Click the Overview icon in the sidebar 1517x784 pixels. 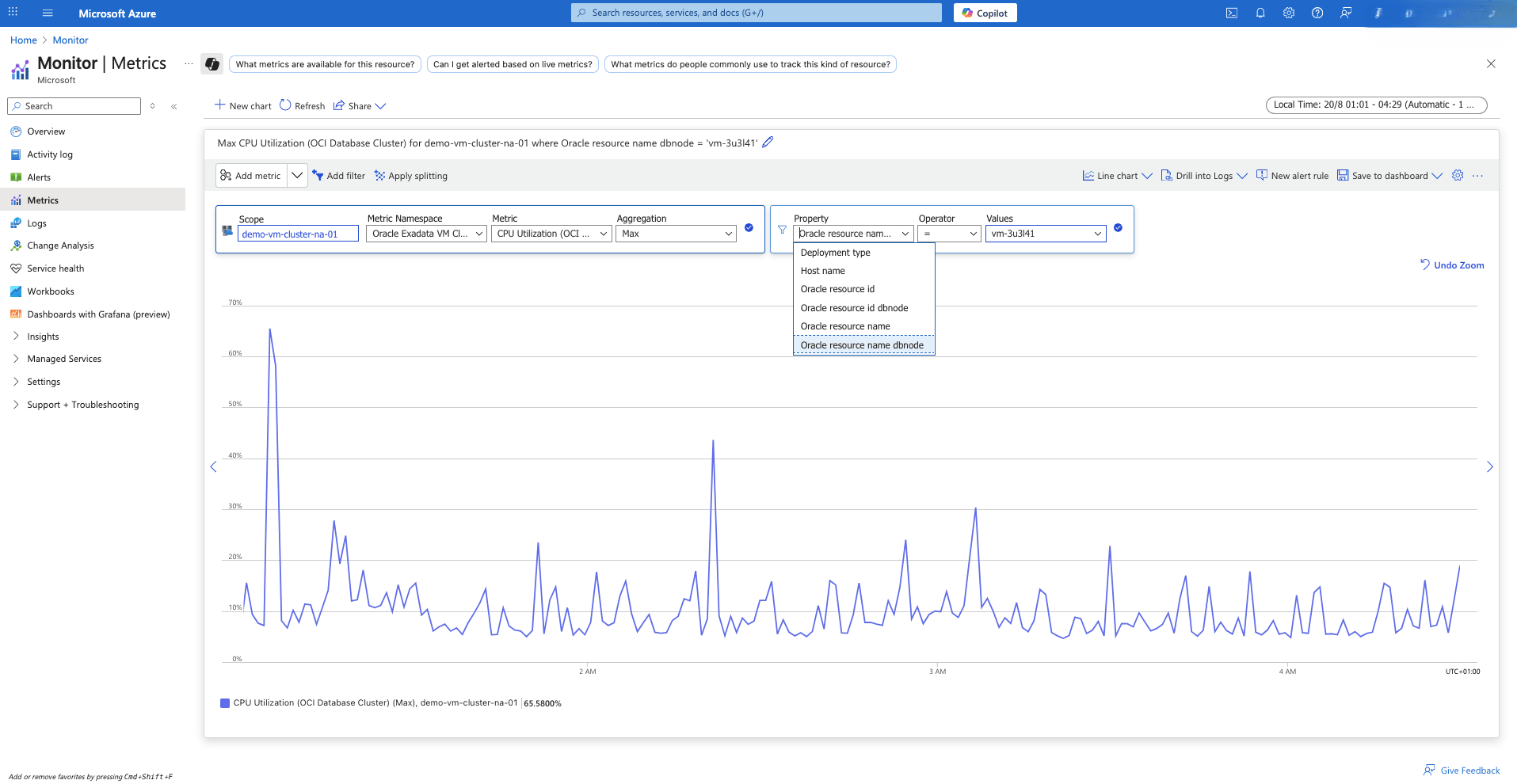(x=16, y=131)
